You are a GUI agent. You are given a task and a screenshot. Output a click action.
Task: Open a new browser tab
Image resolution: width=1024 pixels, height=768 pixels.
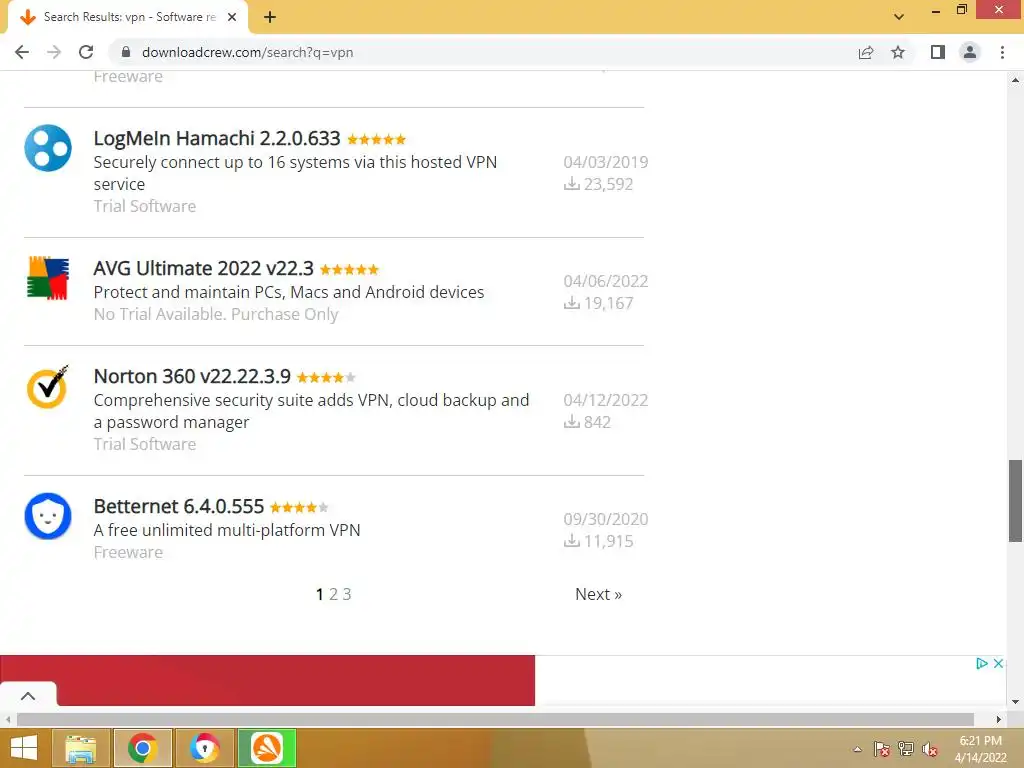[x=270, y=17]
